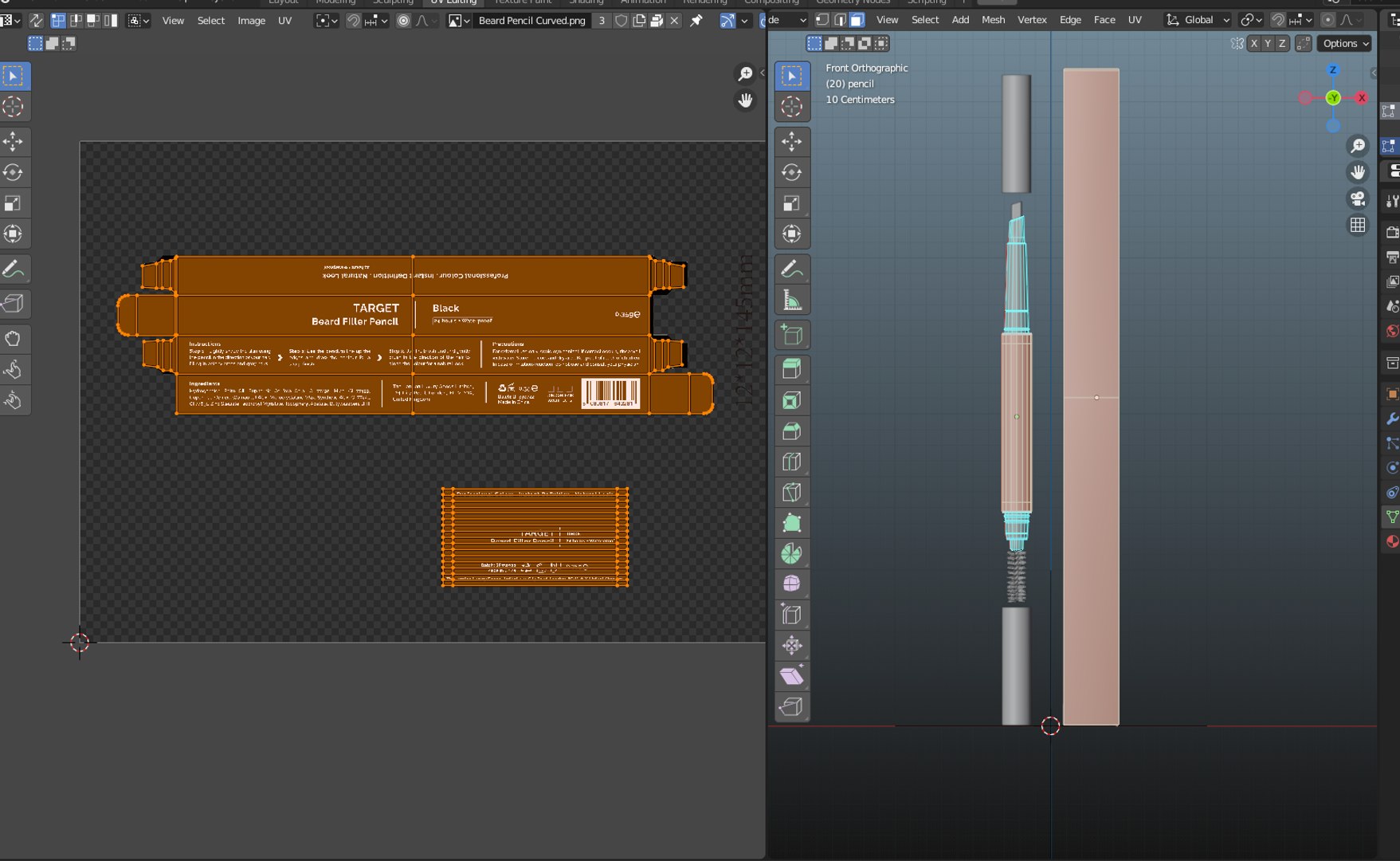Choose the Add Cube tool

792,335
